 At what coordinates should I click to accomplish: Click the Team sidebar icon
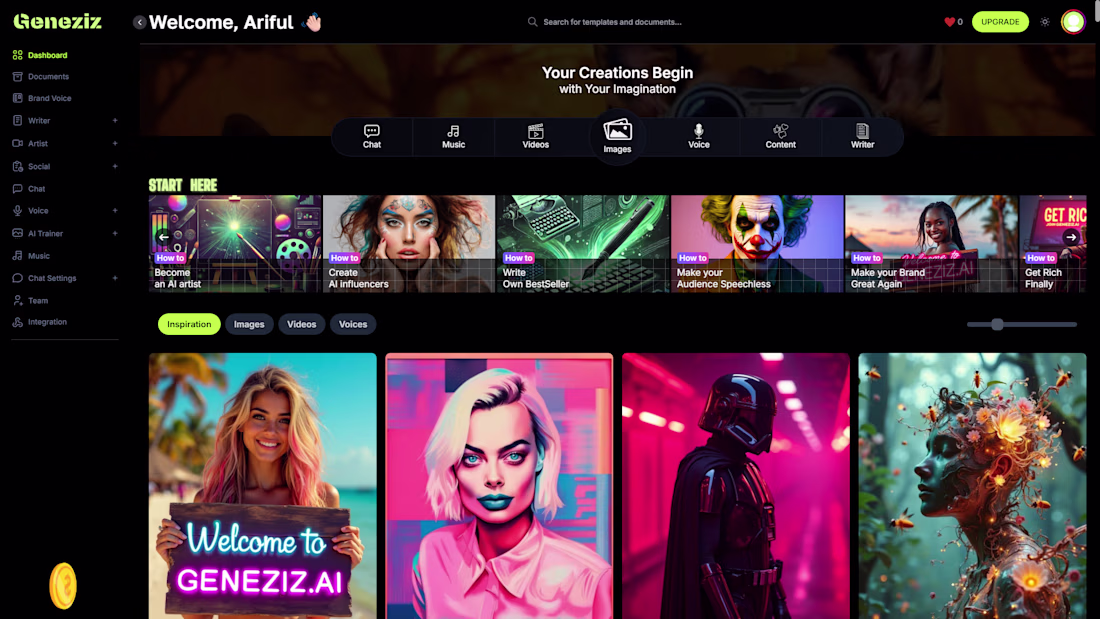(18, 300)
